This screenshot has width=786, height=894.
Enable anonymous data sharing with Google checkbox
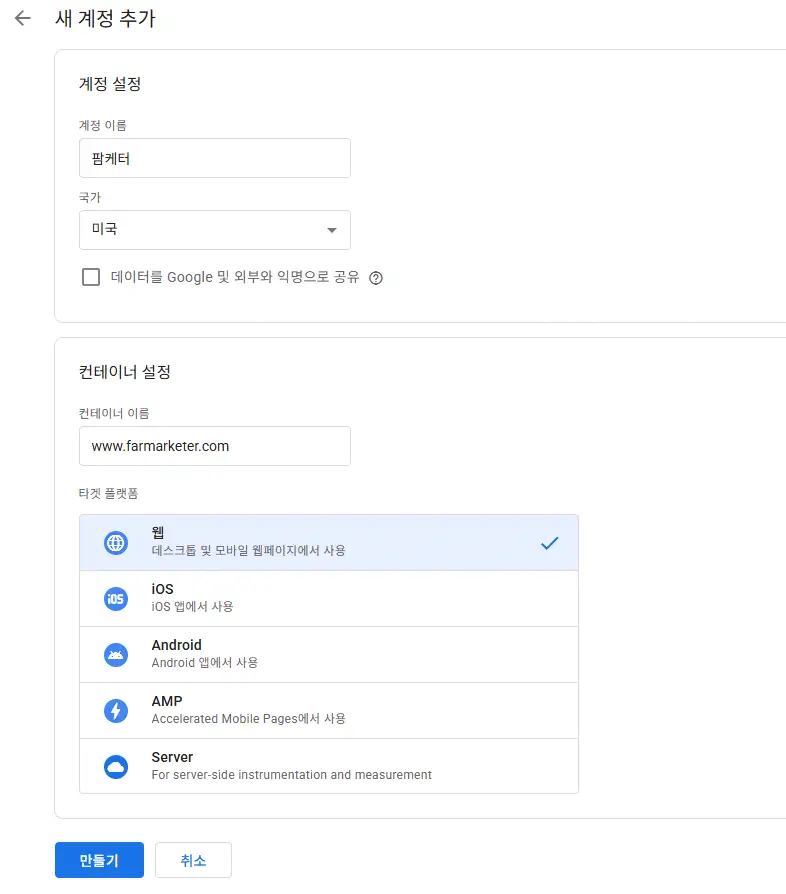click(91, 277)
